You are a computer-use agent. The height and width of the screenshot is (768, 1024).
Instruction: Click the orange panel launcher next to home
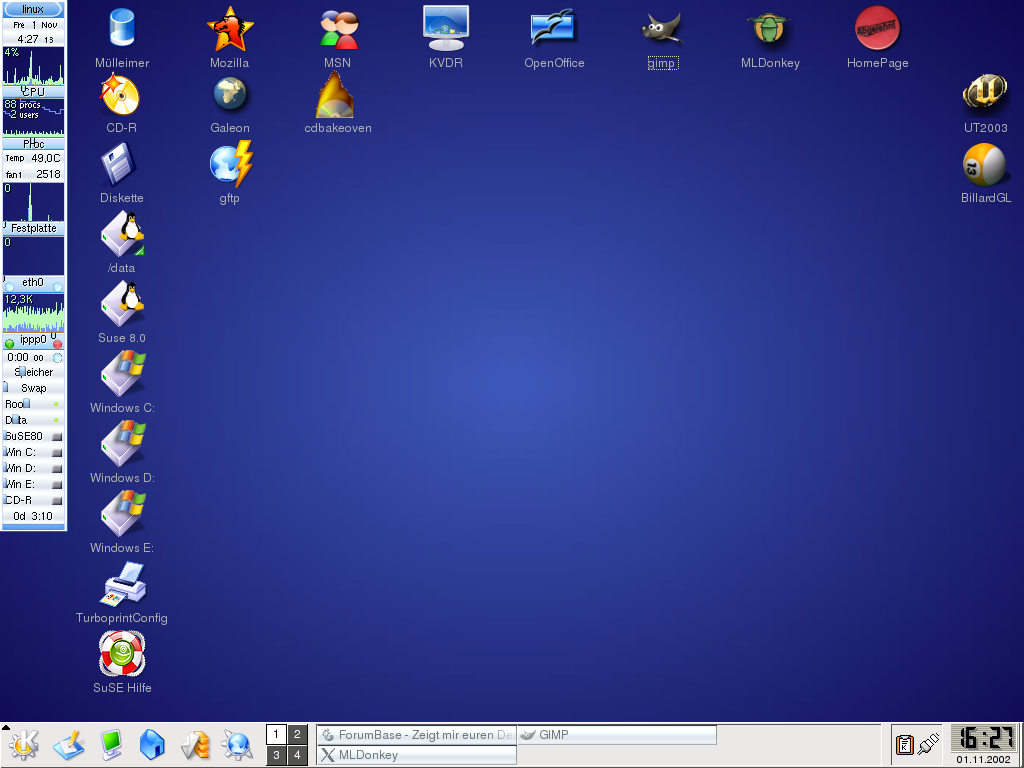[195, 744]
